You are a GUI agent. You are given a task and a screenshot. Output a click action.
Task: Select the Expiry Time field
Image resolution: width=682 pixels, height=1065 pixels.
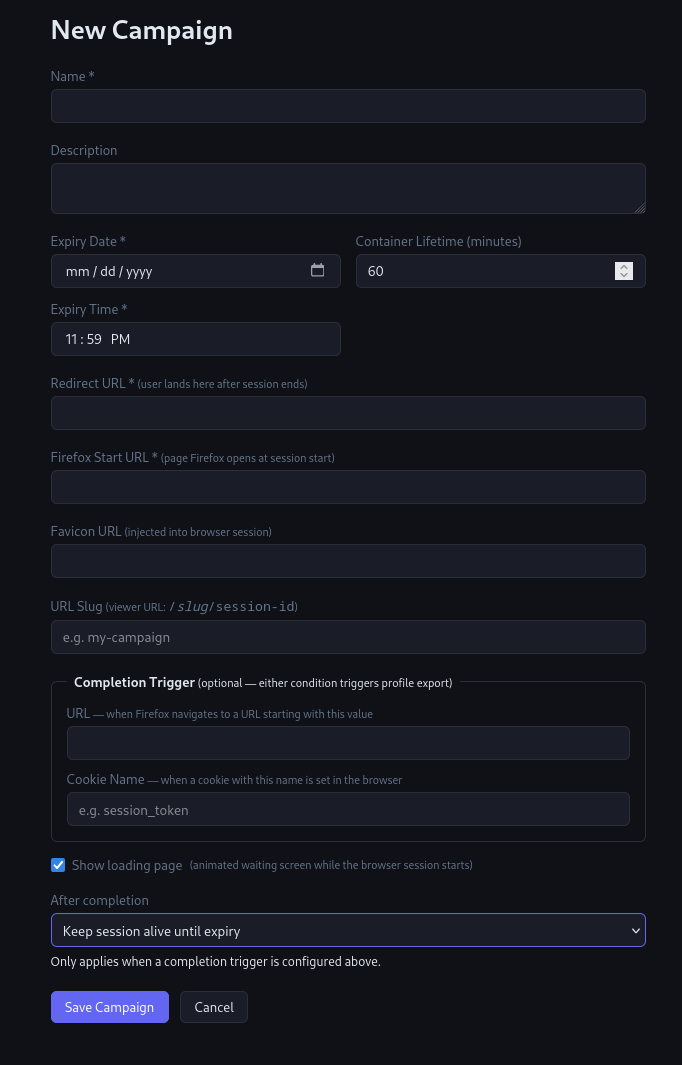tap(195, 338)
